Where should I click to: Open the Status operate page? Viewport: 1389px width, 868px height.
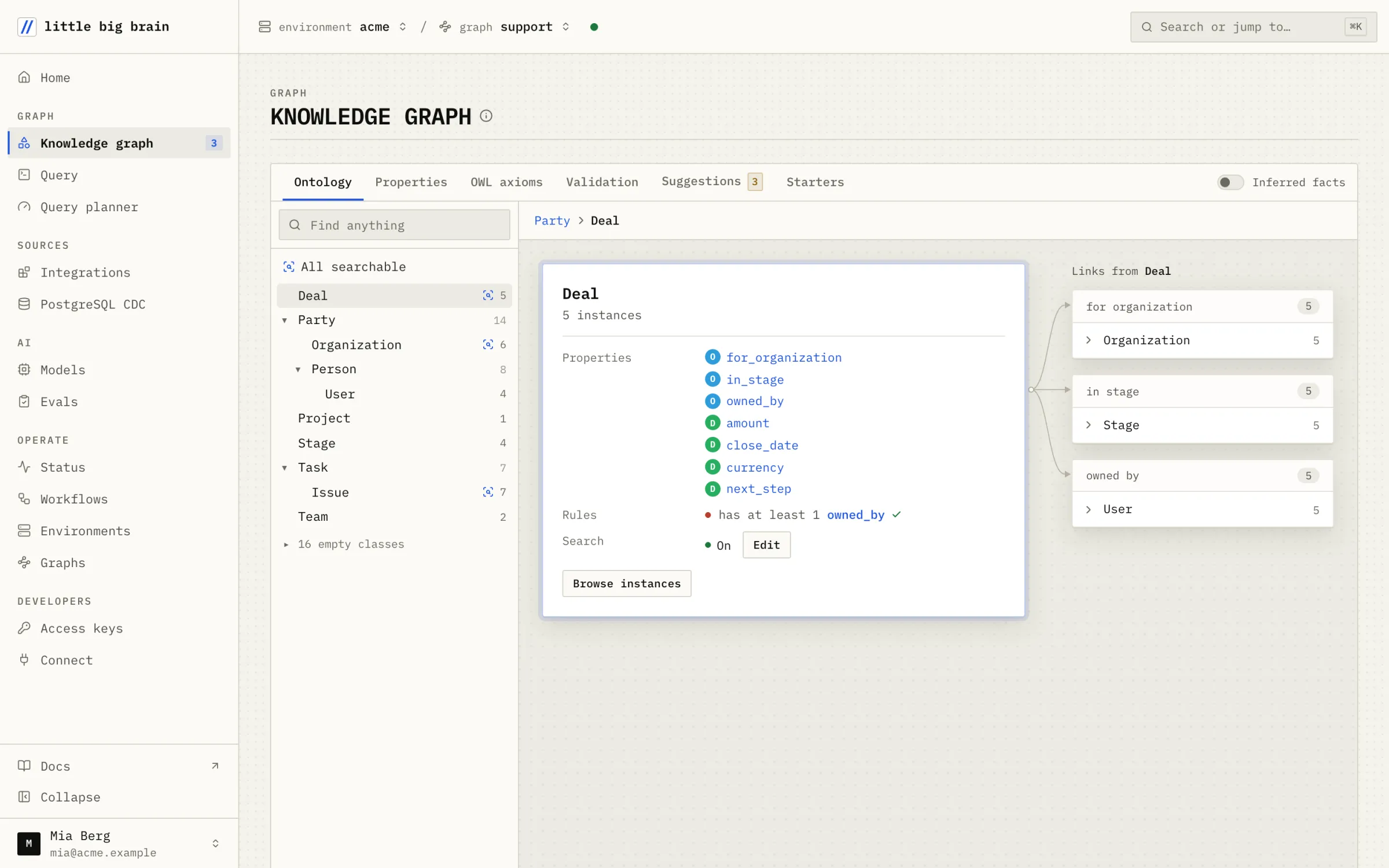(x=119, y=467)
